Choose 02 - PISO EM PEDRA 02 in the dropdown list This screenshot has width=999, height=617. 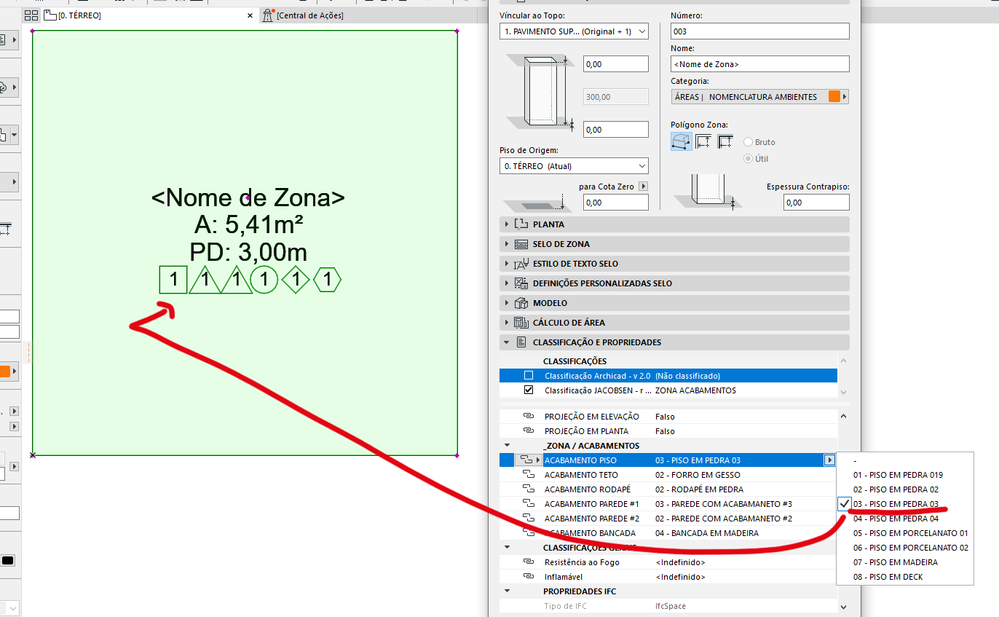tap(896, 490)
